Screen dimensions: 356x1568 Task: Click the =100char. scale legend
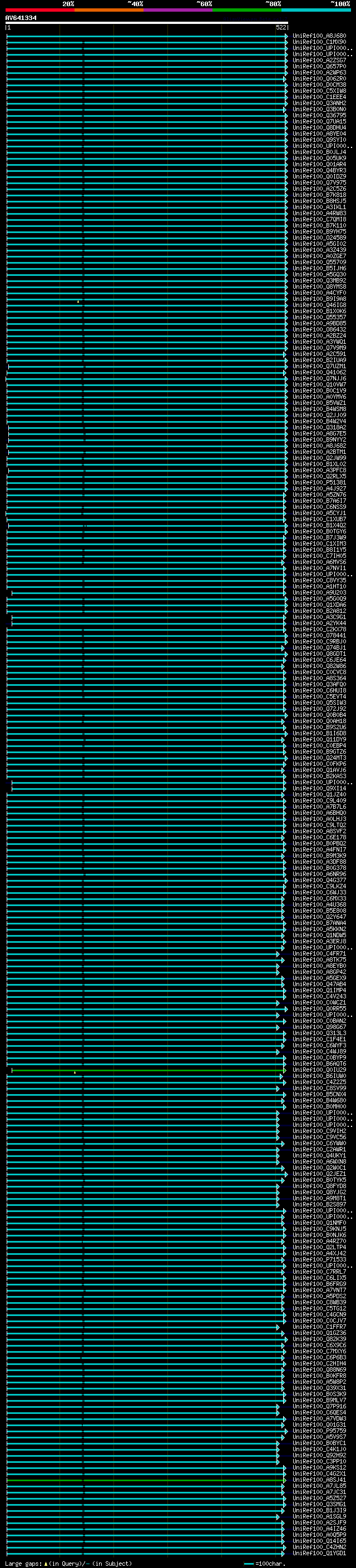pos(264,1564)
